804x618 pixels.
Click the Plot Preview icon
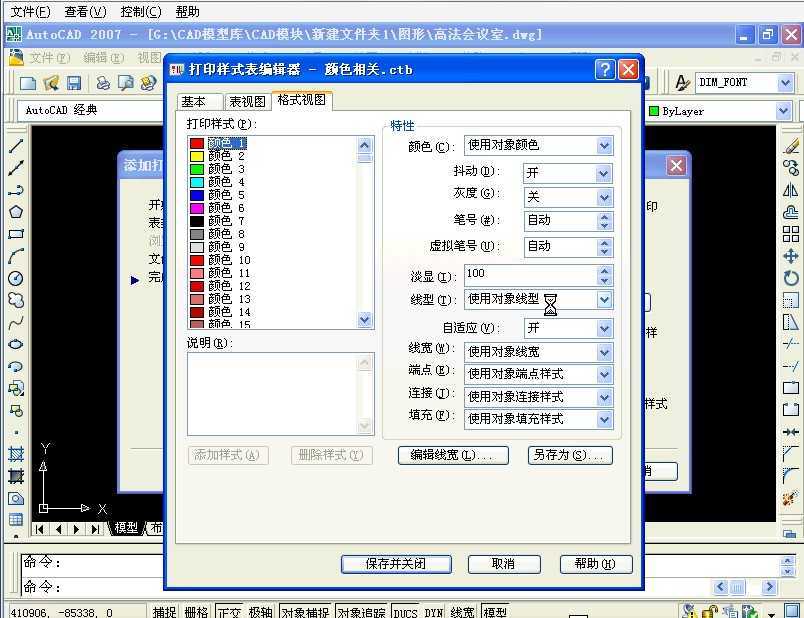(x=126, y=83)
